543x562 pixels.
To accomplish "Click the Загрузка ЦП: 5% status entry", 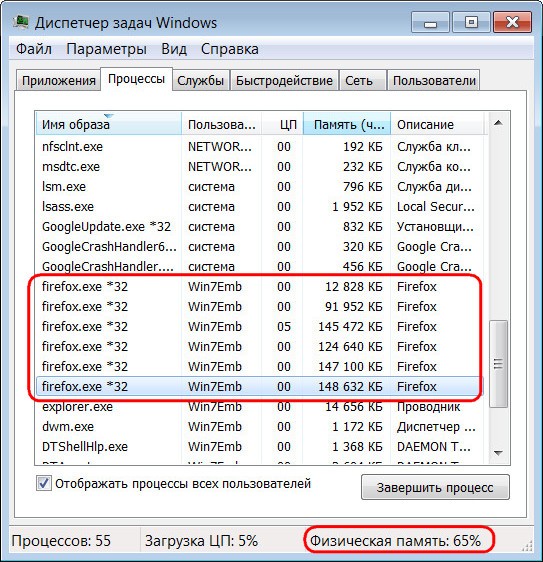I will [x=201, y=541].
